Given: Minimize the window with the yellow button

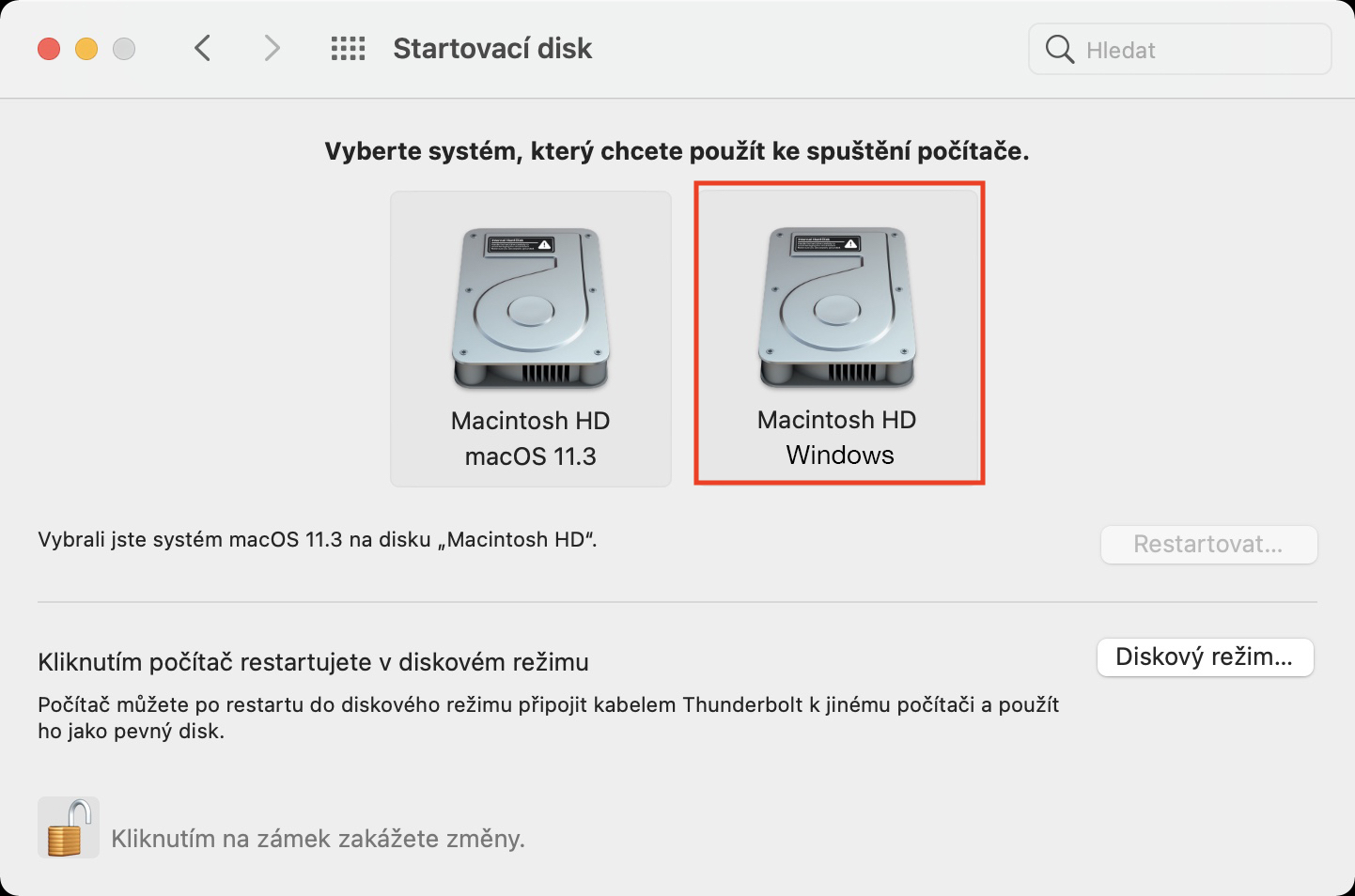Looking at the screenshot, I should 86,49.
